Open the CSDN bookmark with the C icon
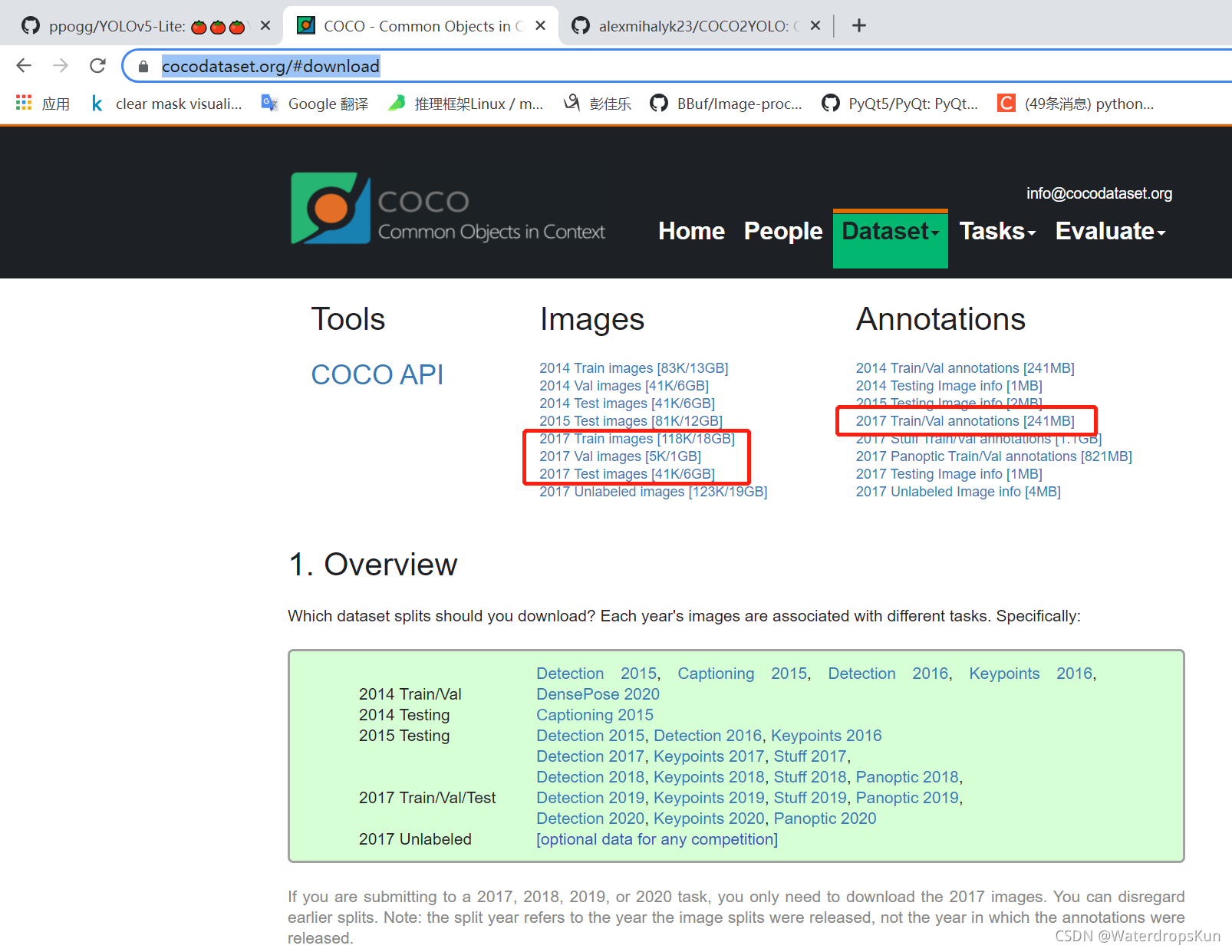This screenshot has height=952, width=1232. click(x=1006, y=103)
